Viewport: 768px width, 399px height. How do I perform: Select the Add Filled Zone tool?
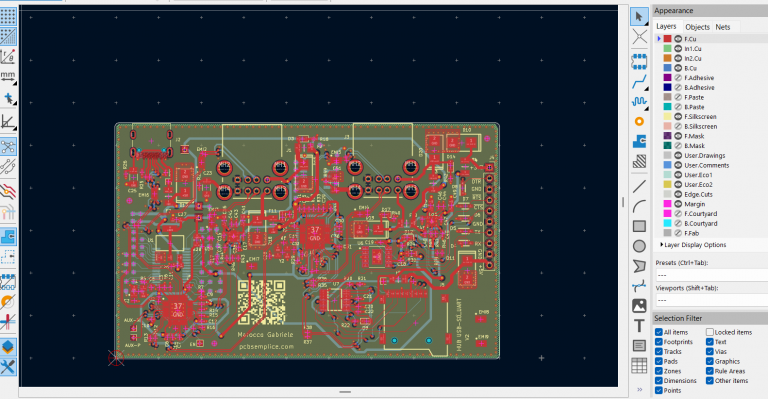click(x=639, y=141)
